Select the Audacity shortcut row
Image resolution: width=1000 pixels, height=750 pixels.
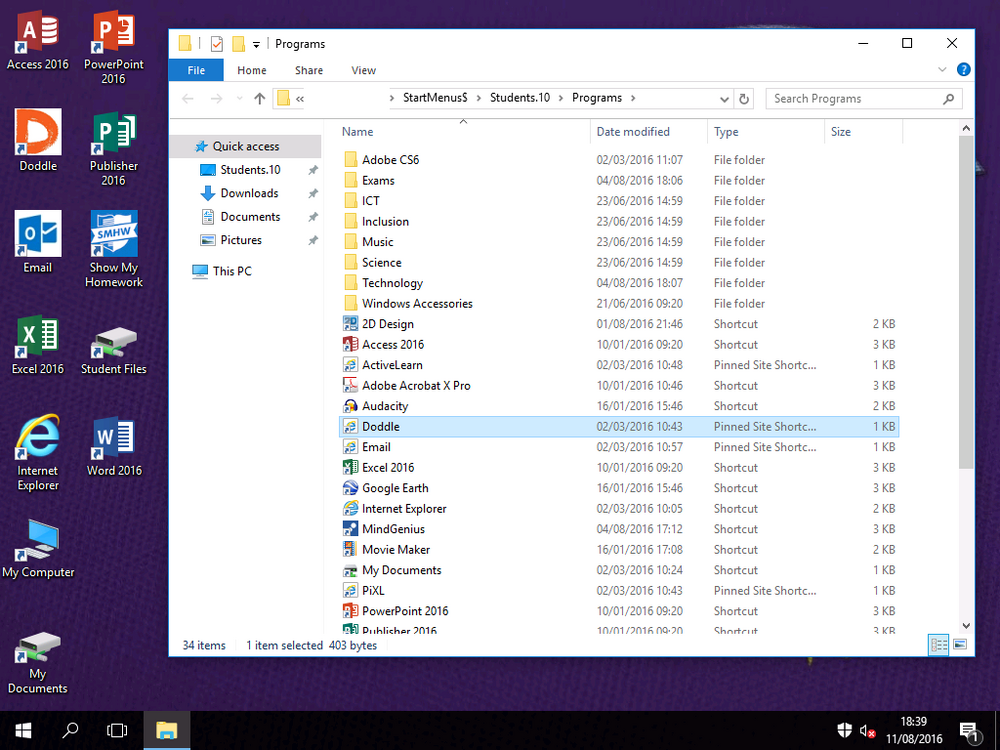coord(619,406)
